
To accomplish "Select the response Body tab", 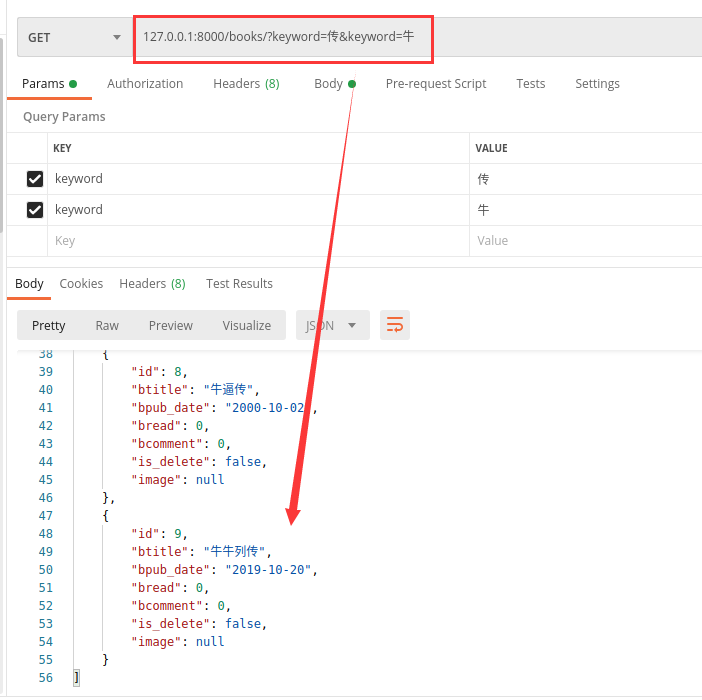I will pos(29,284).
